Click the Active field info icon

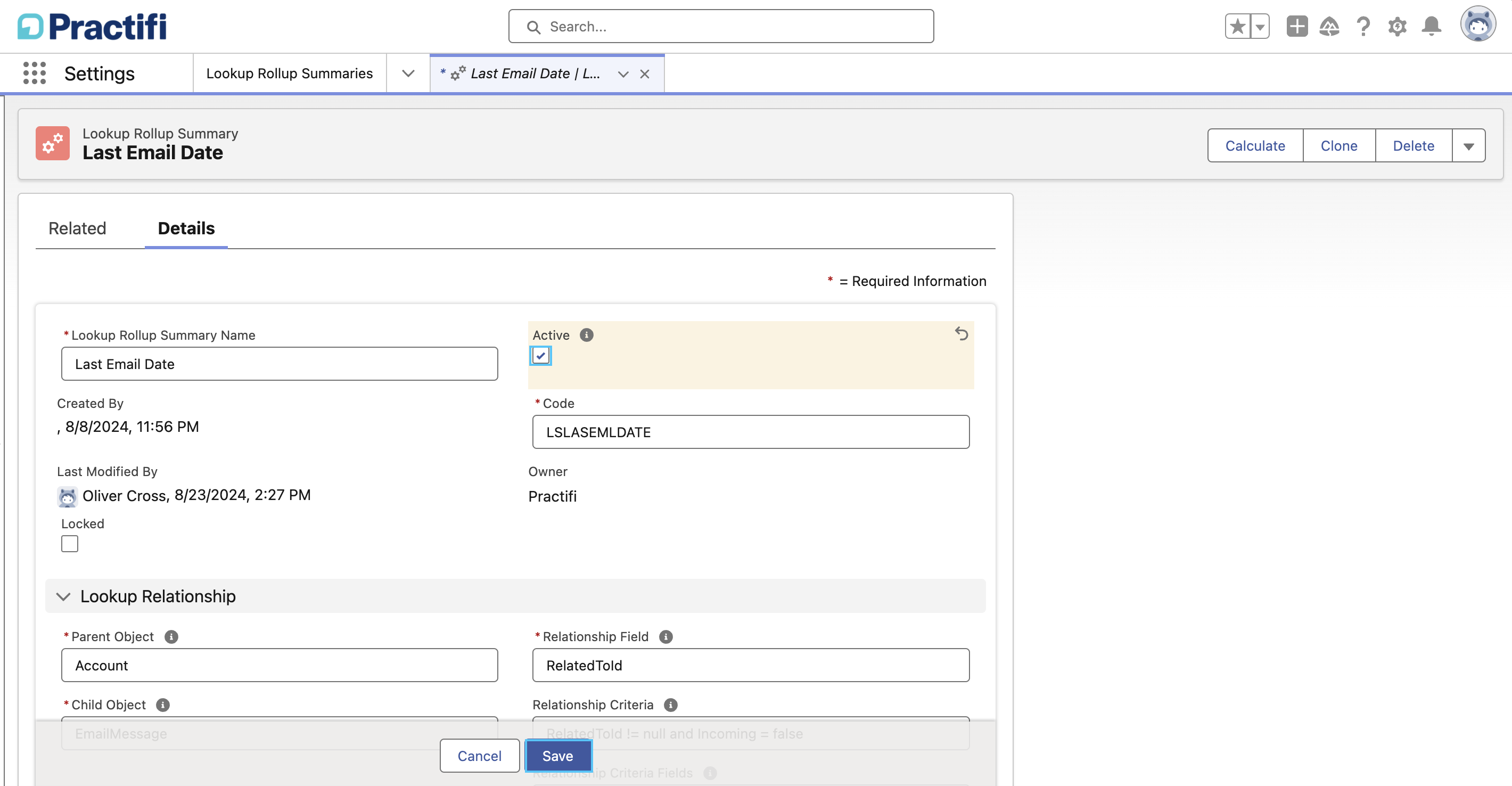(x=586, y=335)
